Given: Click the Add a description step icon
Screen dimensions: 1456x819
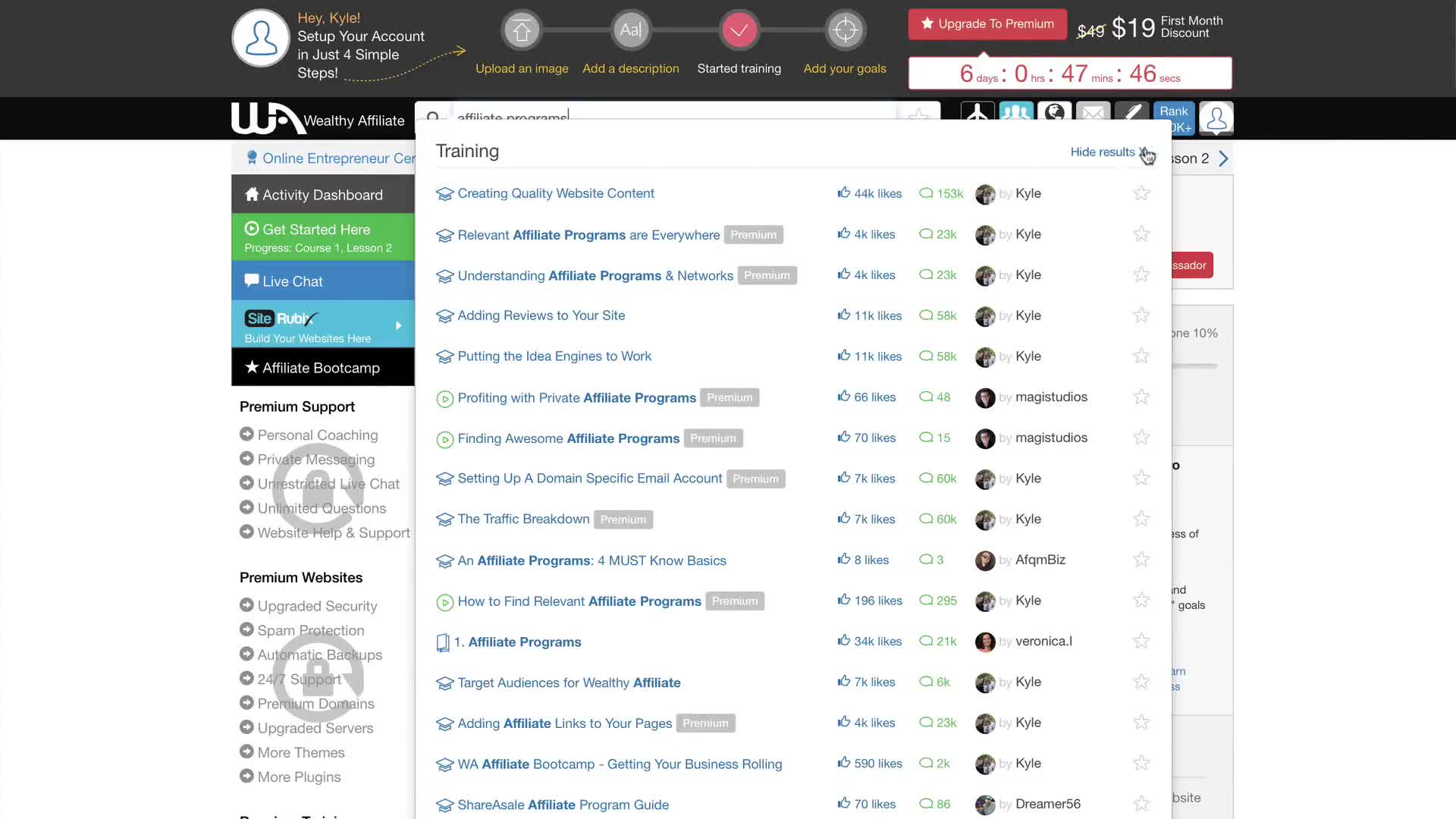Looking at the screenshot, I should [x=631, y=30].
